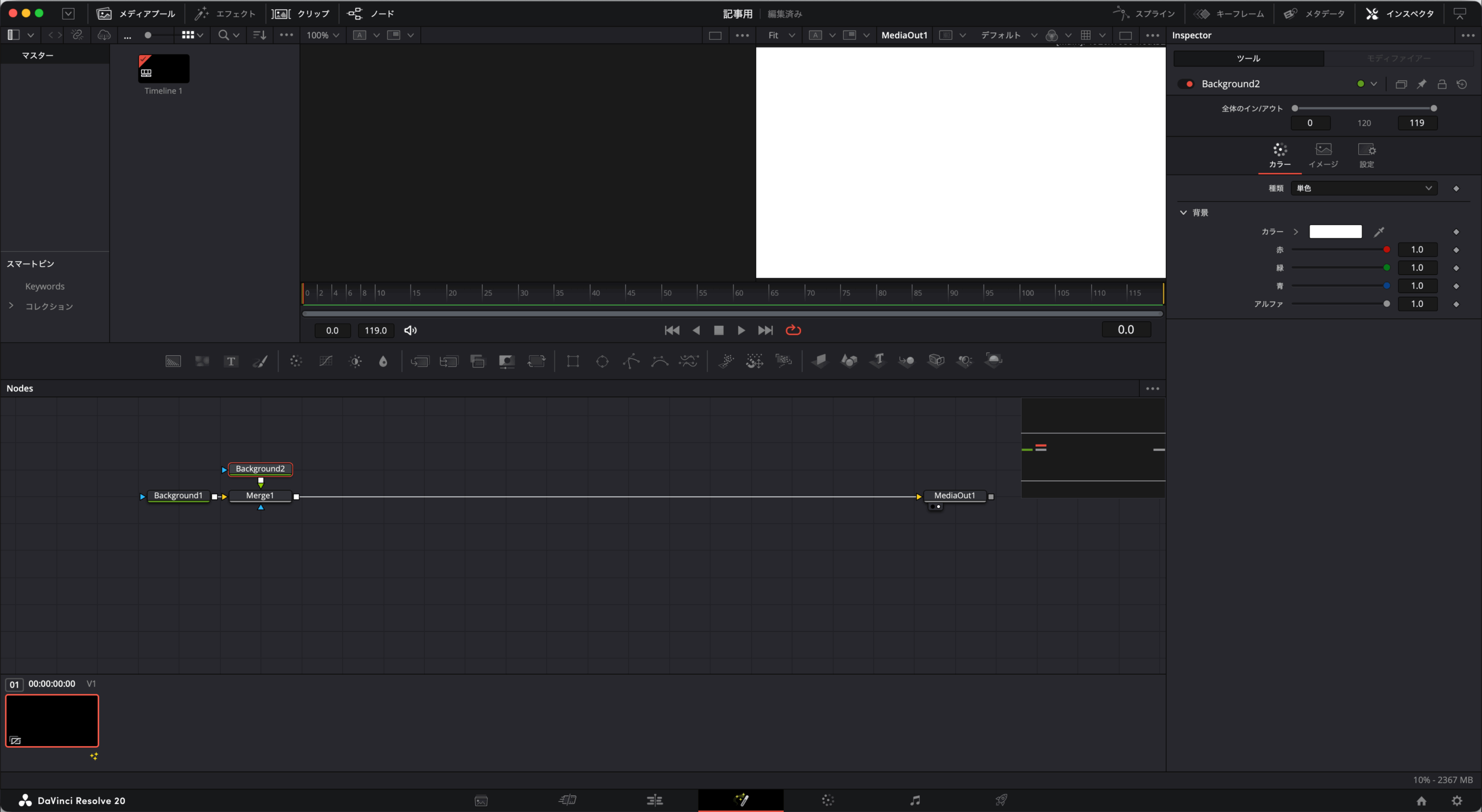The image size is (1482, 812).
Task: Switch to the イメージ tab
Action: [x=1323, y=155]
